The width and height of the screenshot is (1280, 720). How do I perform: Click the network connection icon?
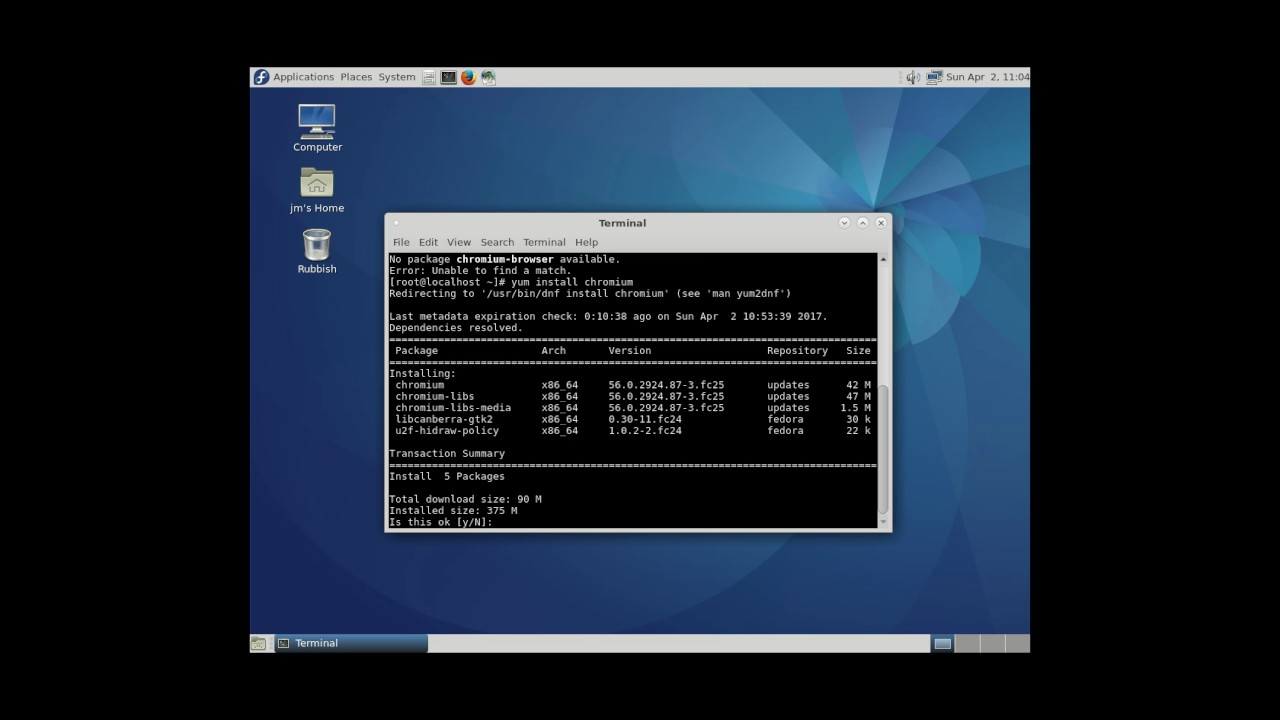tap(934, 77)
